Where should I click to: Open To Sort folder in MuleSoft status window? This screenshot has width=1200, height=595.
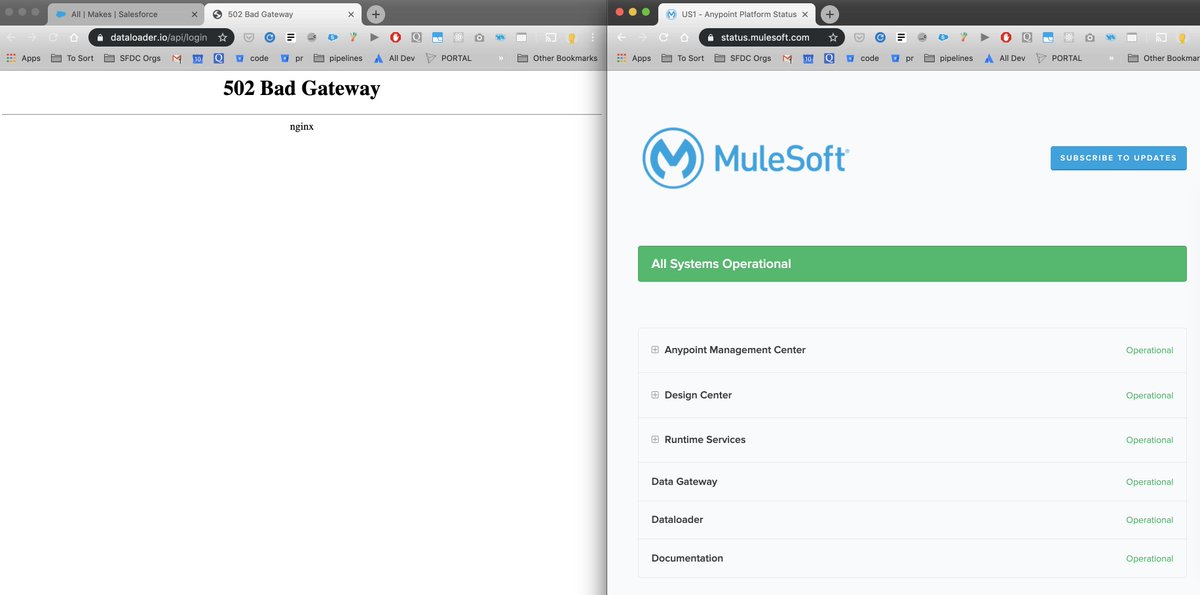tap(683, 58)
